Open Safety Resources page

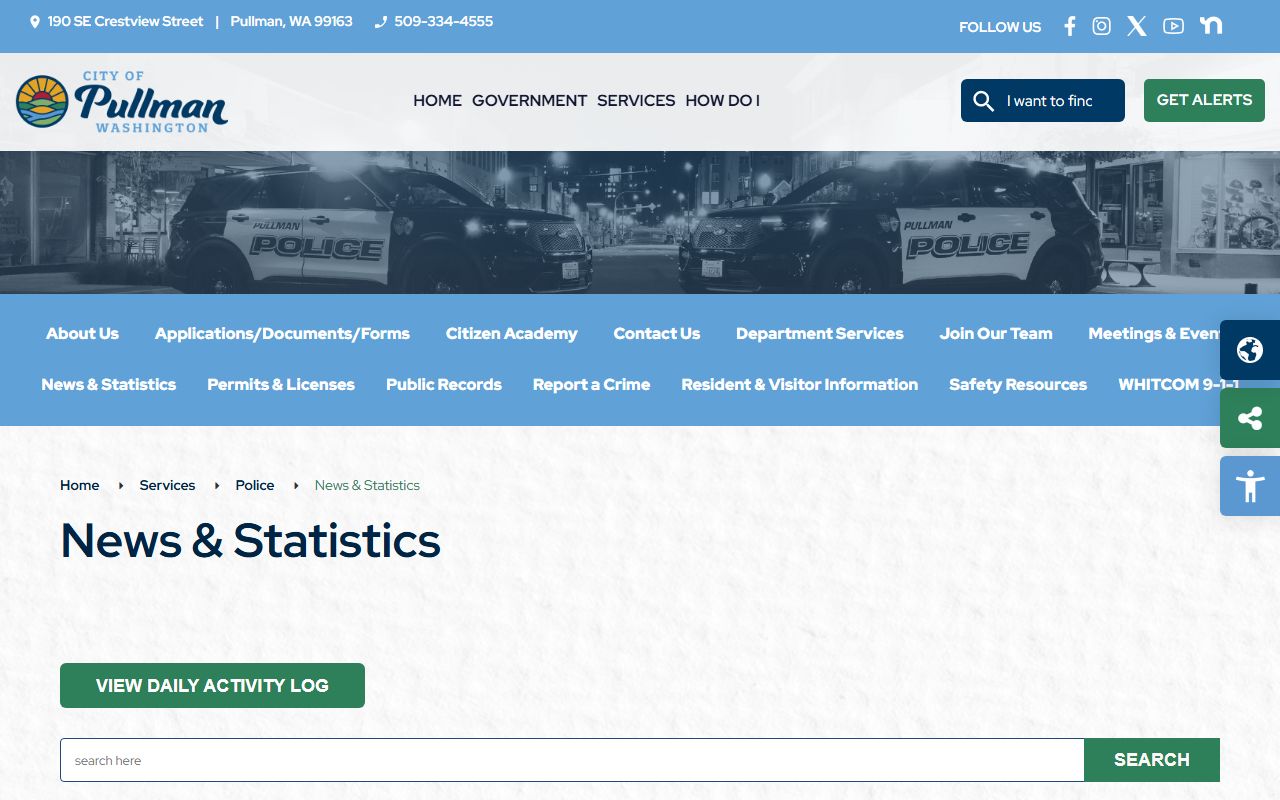pyautogui.click(x=1018, y=384)
